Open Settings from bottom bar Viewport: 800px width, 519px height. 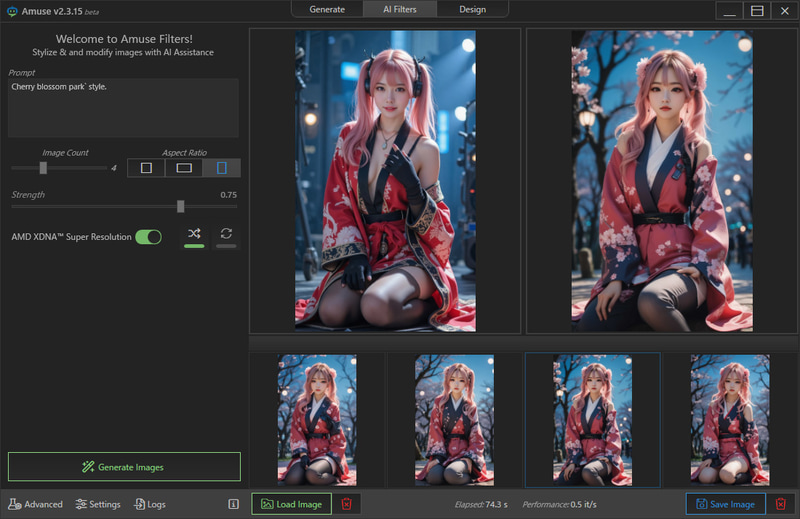tap(98, 504)
